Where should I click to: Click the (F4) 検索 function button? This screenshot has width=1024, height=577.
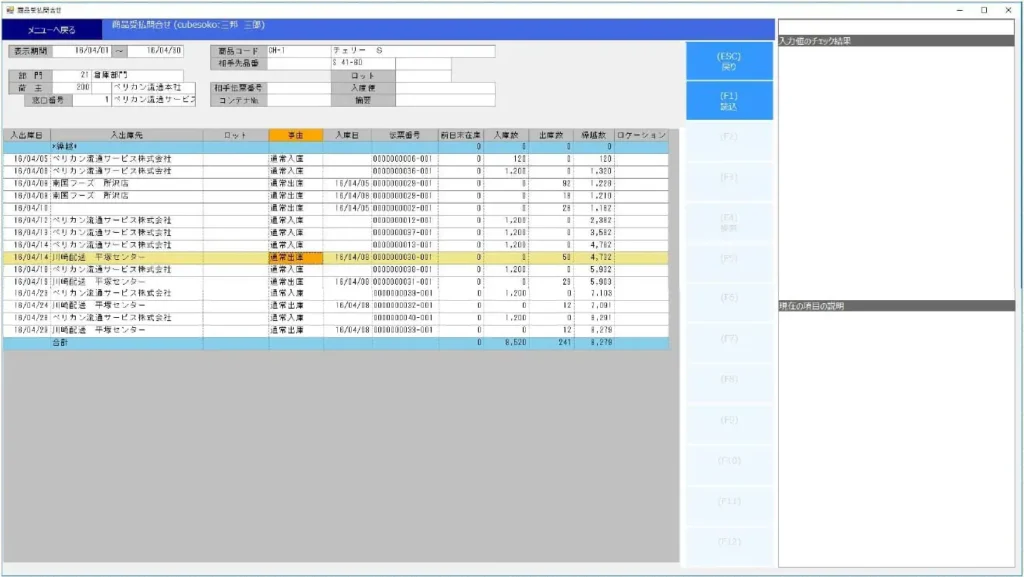(x=728, y=222)
